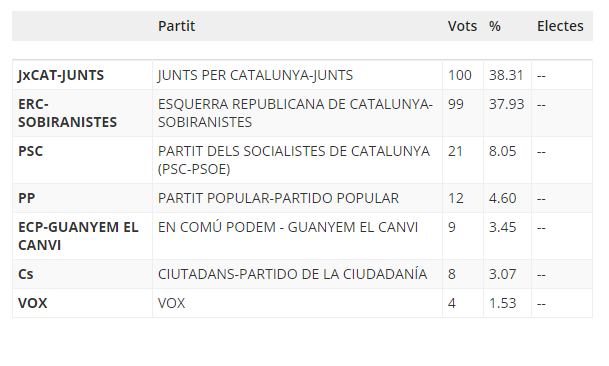Click the Cs party abbreviation
The image size is (609, 366).
click(26, 274)
